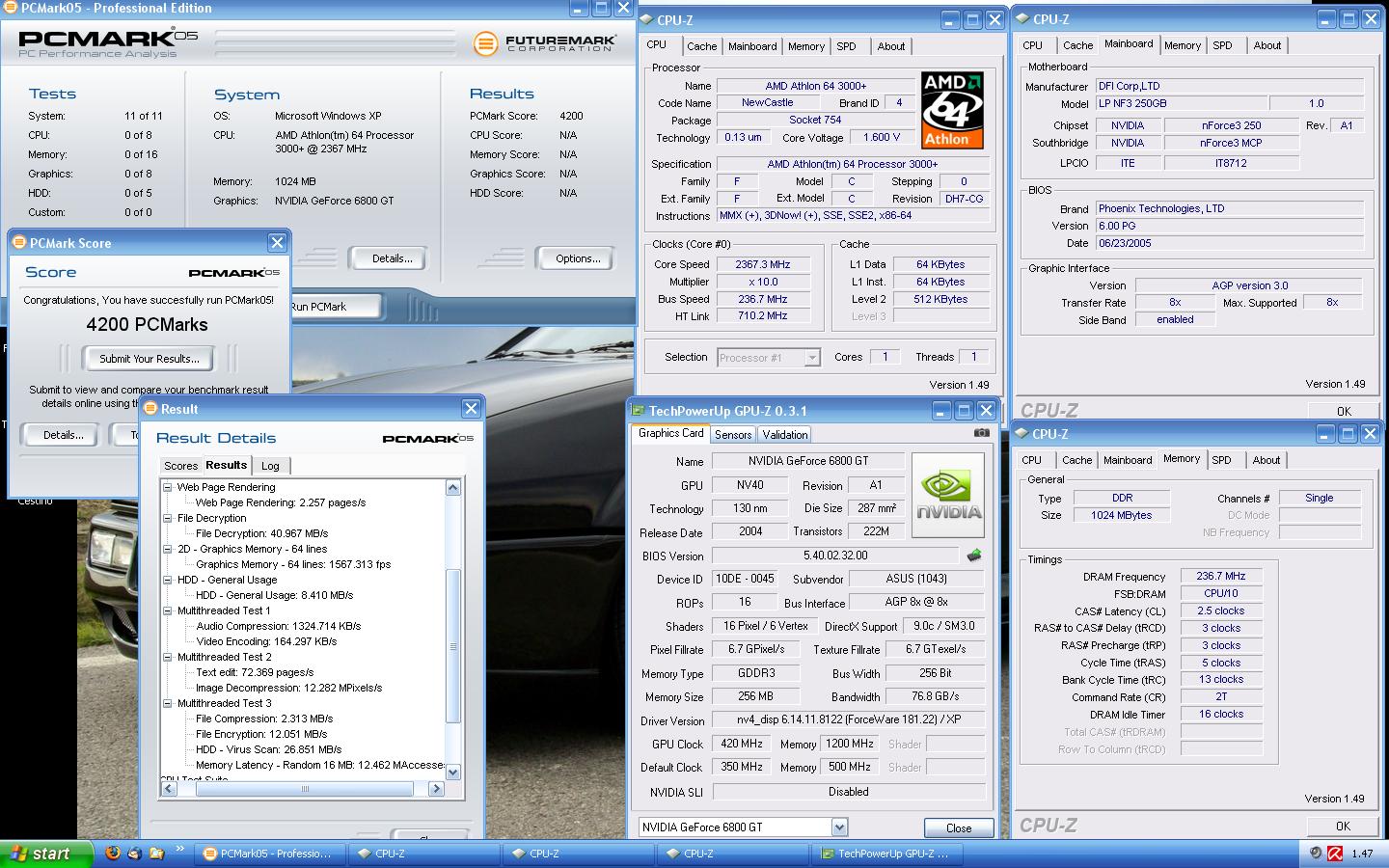
Task: Open the Log tab in Result Details
Action: tap(270, 466)
